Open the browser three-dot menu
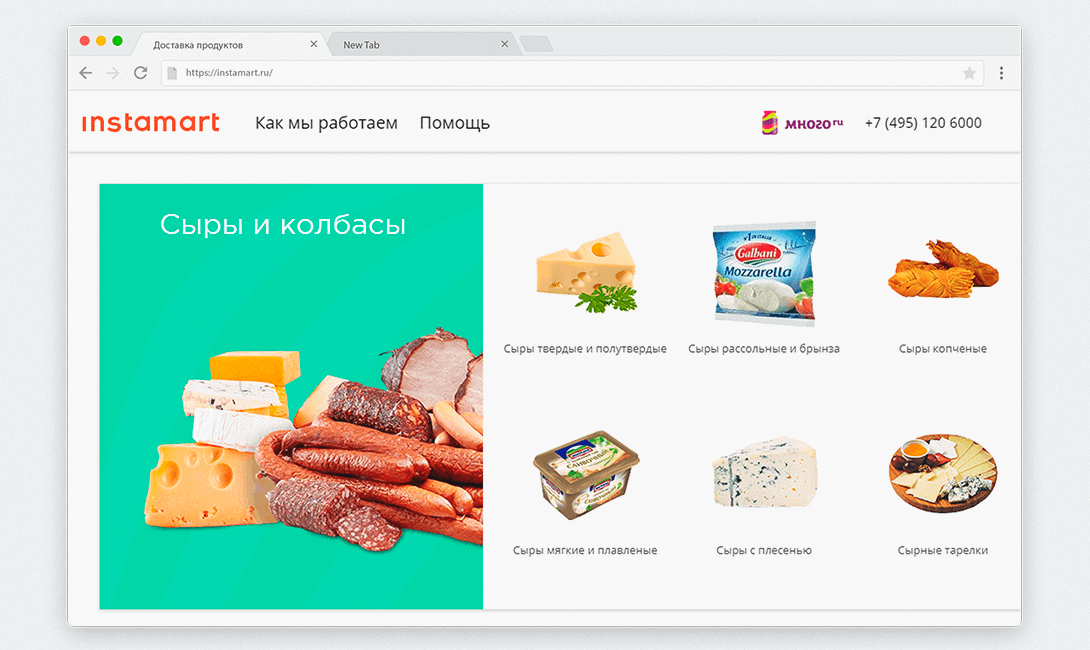This screenshot has width=1090, height=650. tap(1001, 73)
